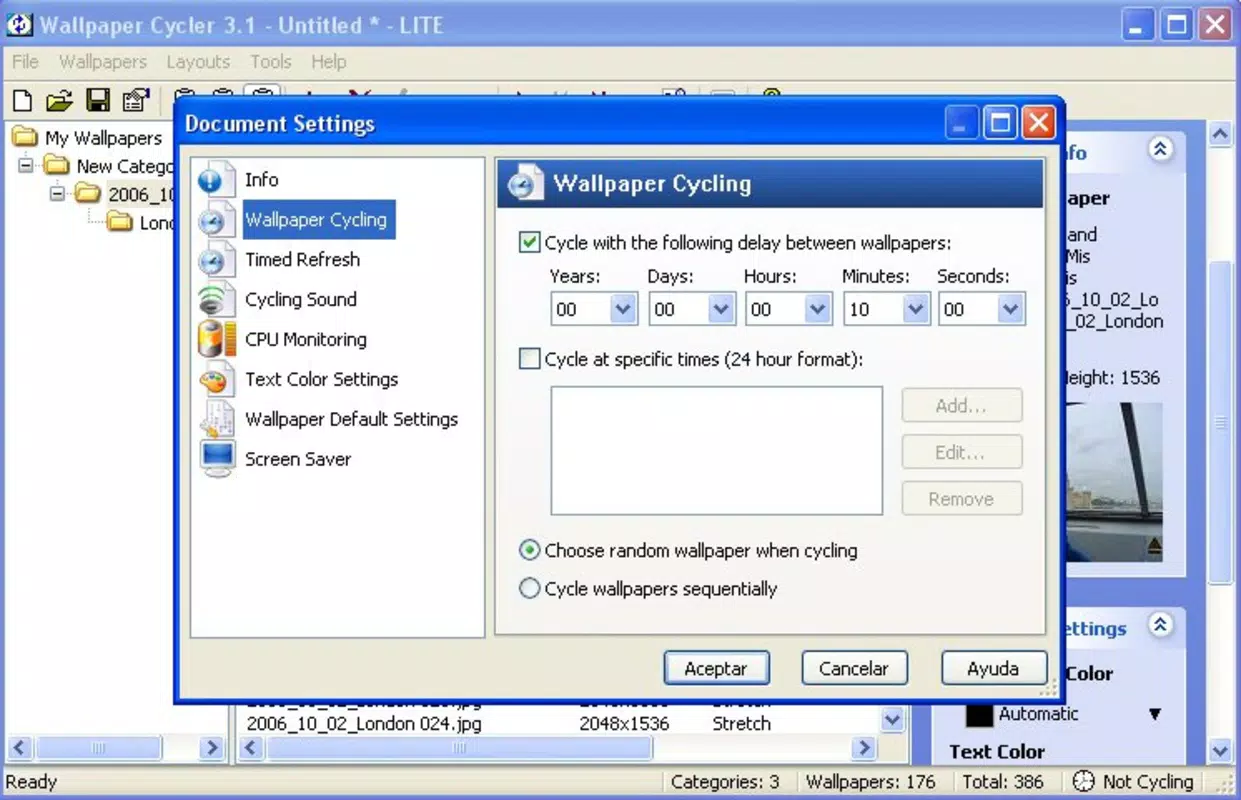
Task: Click the right panel vertical scrollbar down arrow
Action: pyautogui.click(x=1220, y=750)
